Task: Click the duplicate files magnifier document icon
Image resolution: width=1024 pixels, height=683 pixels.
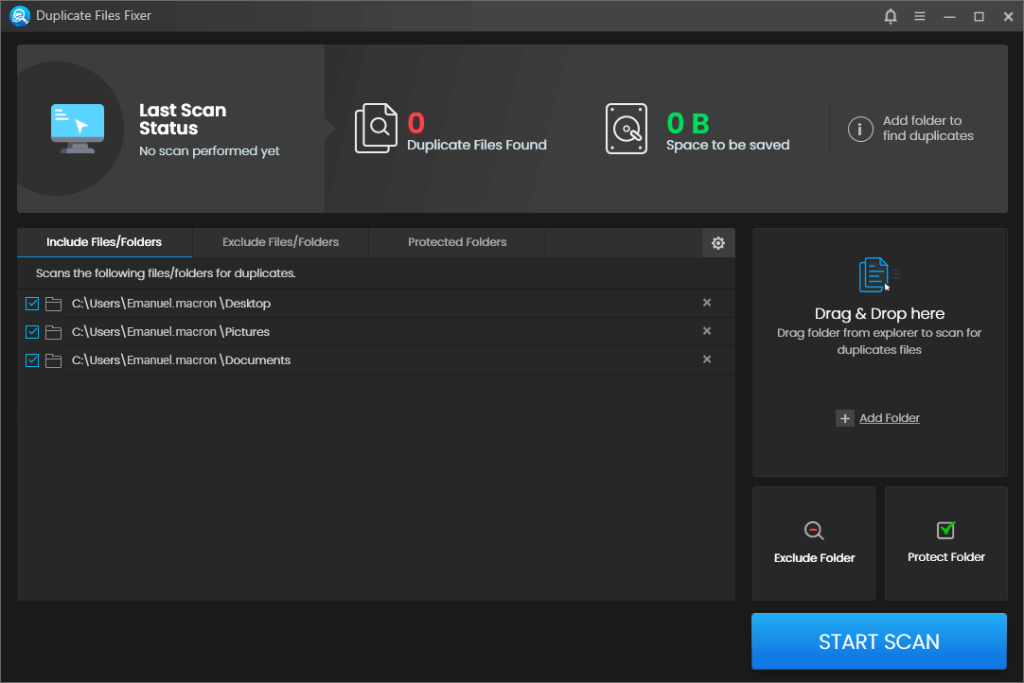Action: pyautogui.click(x=376, y=128)
